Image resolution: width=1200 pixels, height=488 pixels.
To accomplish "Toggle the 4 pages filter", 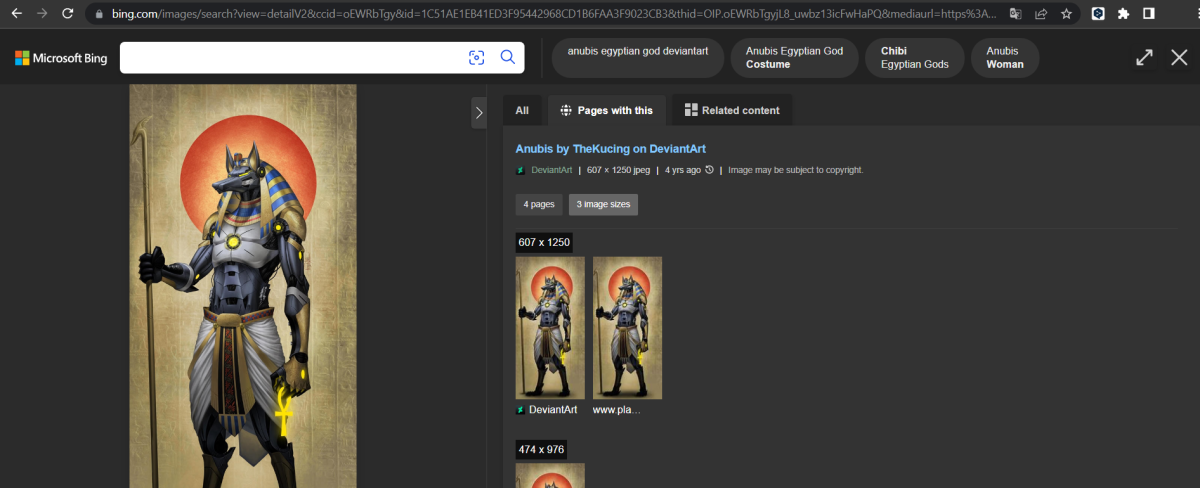I will [538, 204].
